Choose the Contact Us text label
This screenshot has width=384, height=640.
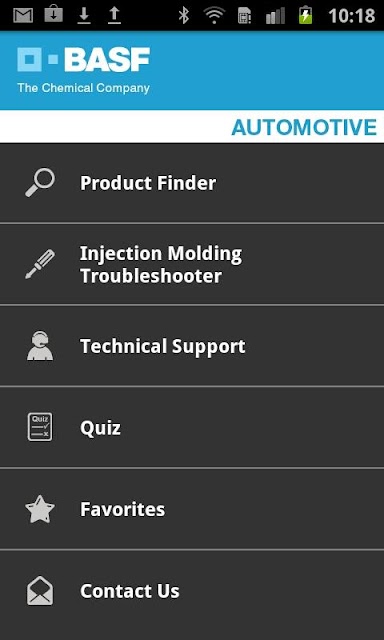(130, 591)
